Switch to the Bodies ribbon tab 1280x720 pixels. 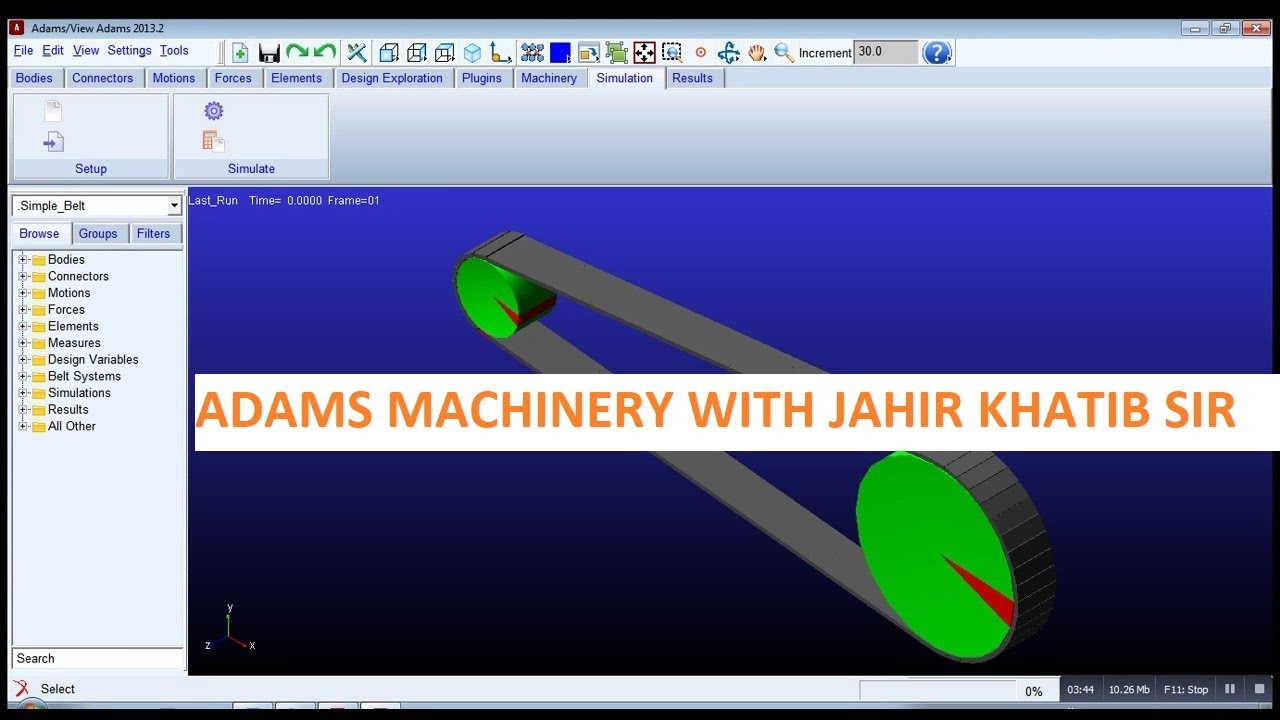pos(35,78)
